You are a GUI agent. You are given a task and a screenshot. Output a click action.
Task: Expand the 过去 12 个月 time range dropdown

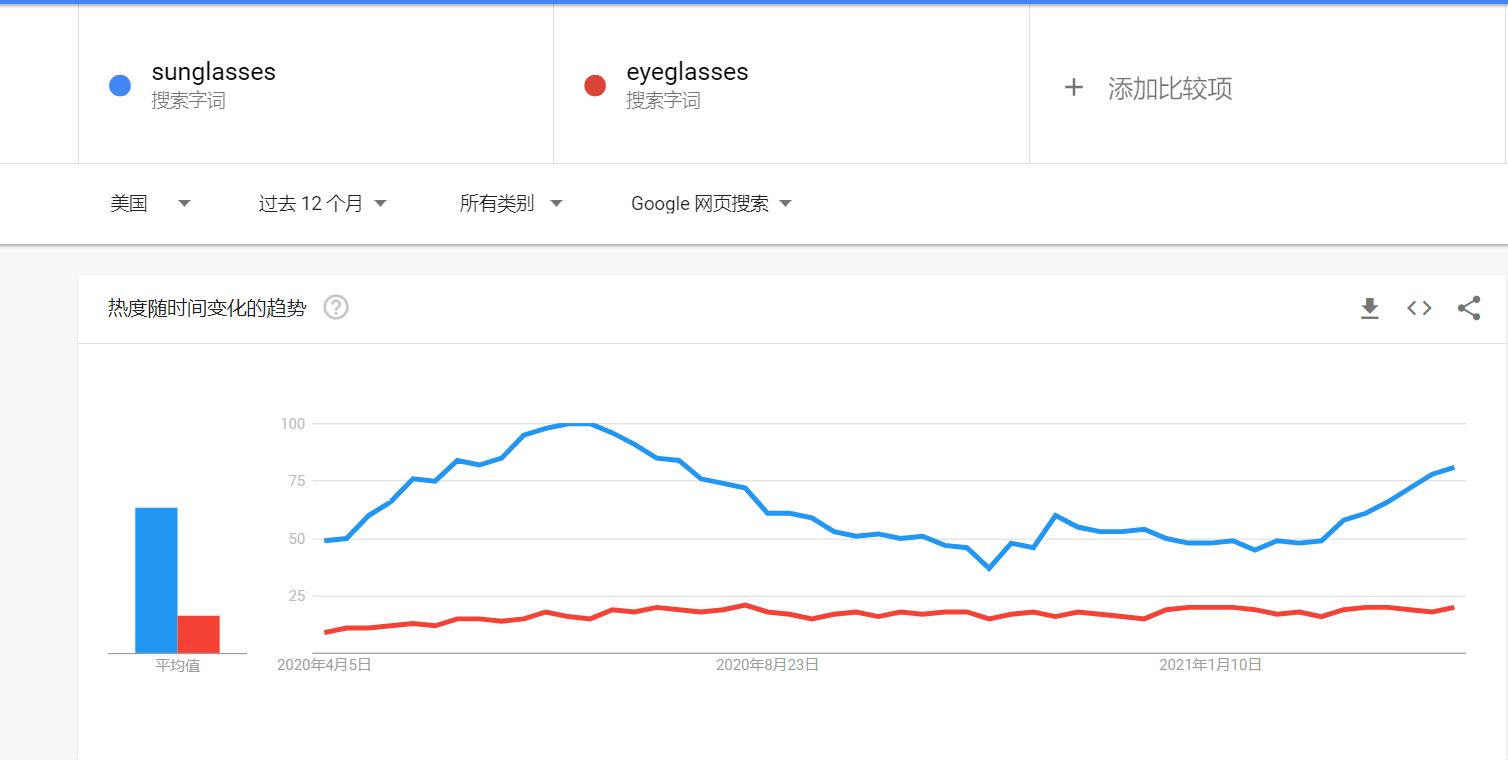click(x=322, y=204)
